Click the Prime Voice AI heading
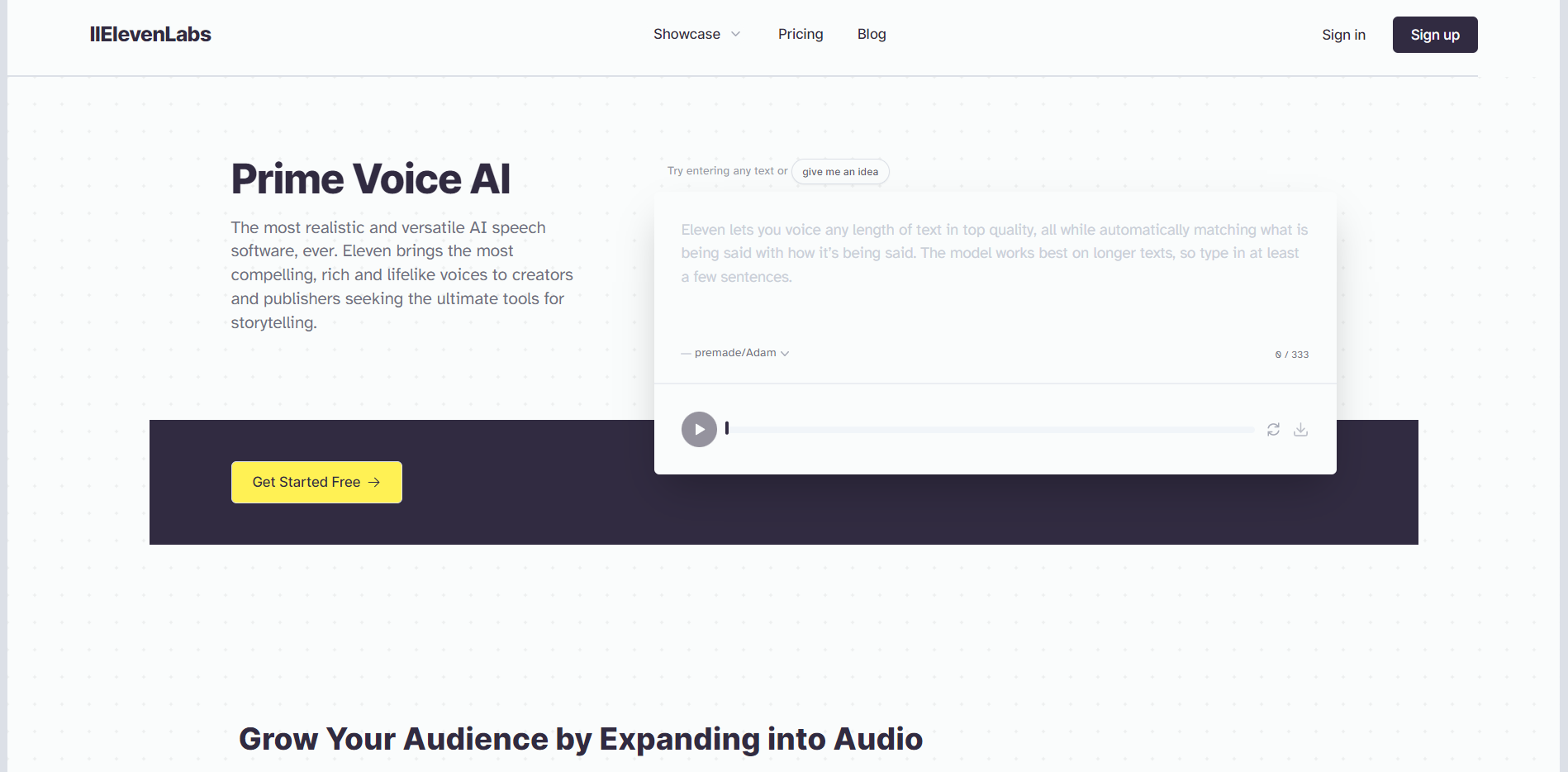The height and width of the screenshot is (772, 1568). [x=370, y=179]
